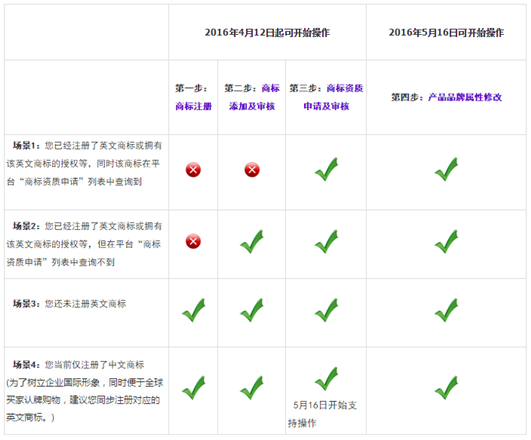531x440 pixels.
Task: Click red cross for 场景1 in 第二步 column
Action: coord(252,170)
